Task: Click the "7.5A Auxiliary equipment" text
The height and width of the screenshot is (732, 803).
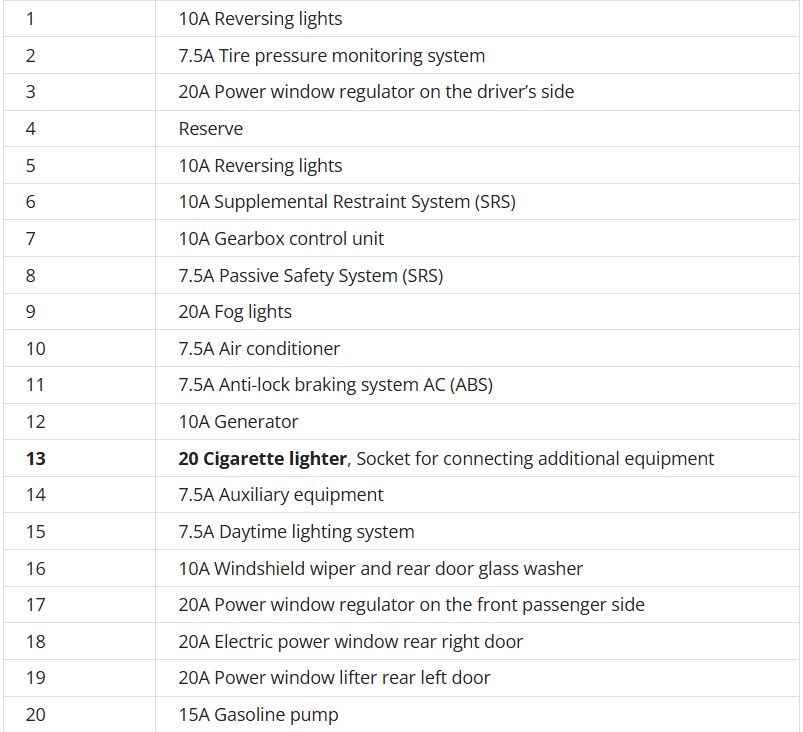Action: tap(281, 495)
